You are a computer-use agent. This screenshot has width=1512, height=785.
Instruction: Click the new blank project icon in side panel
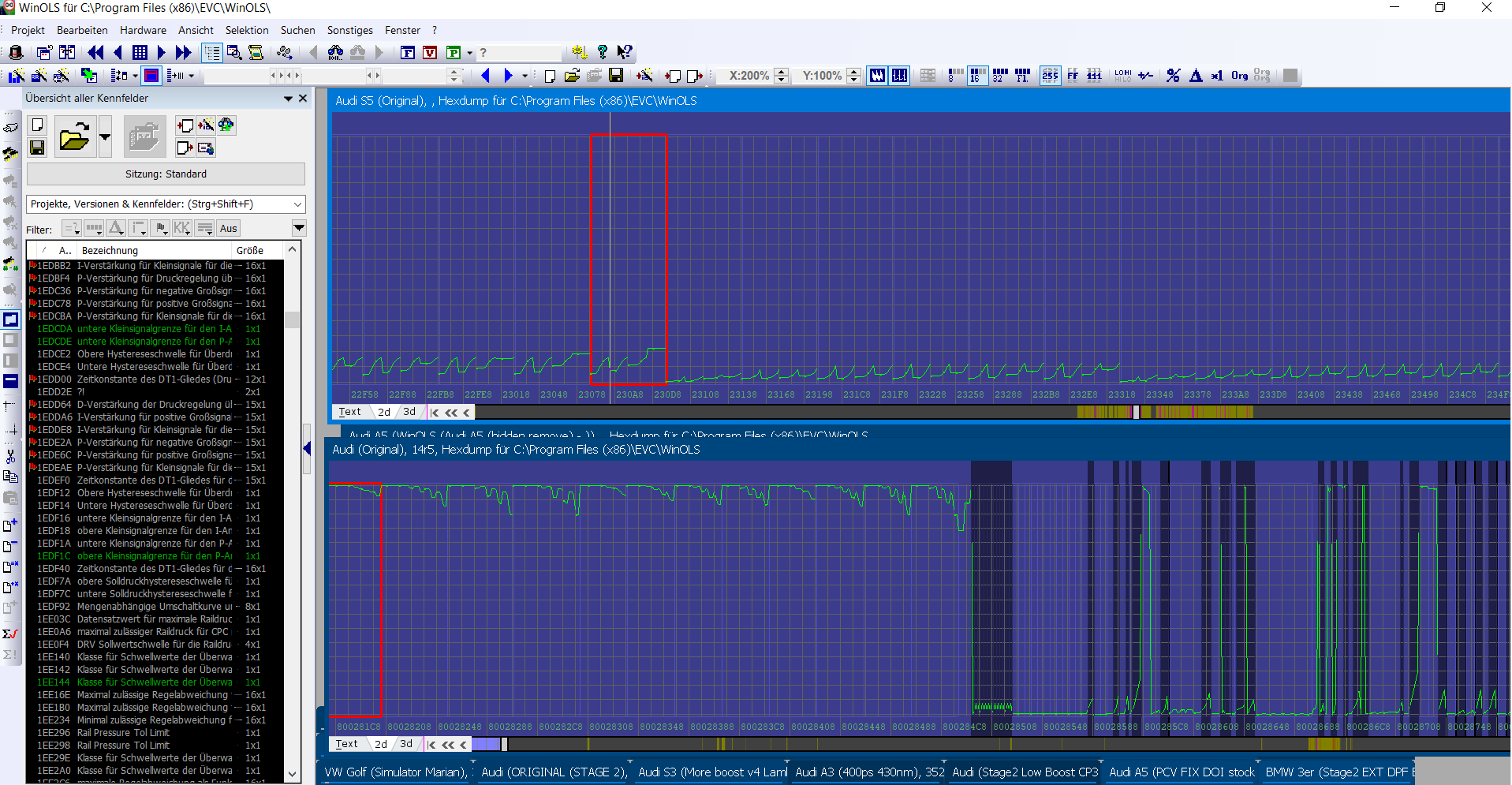37,125
